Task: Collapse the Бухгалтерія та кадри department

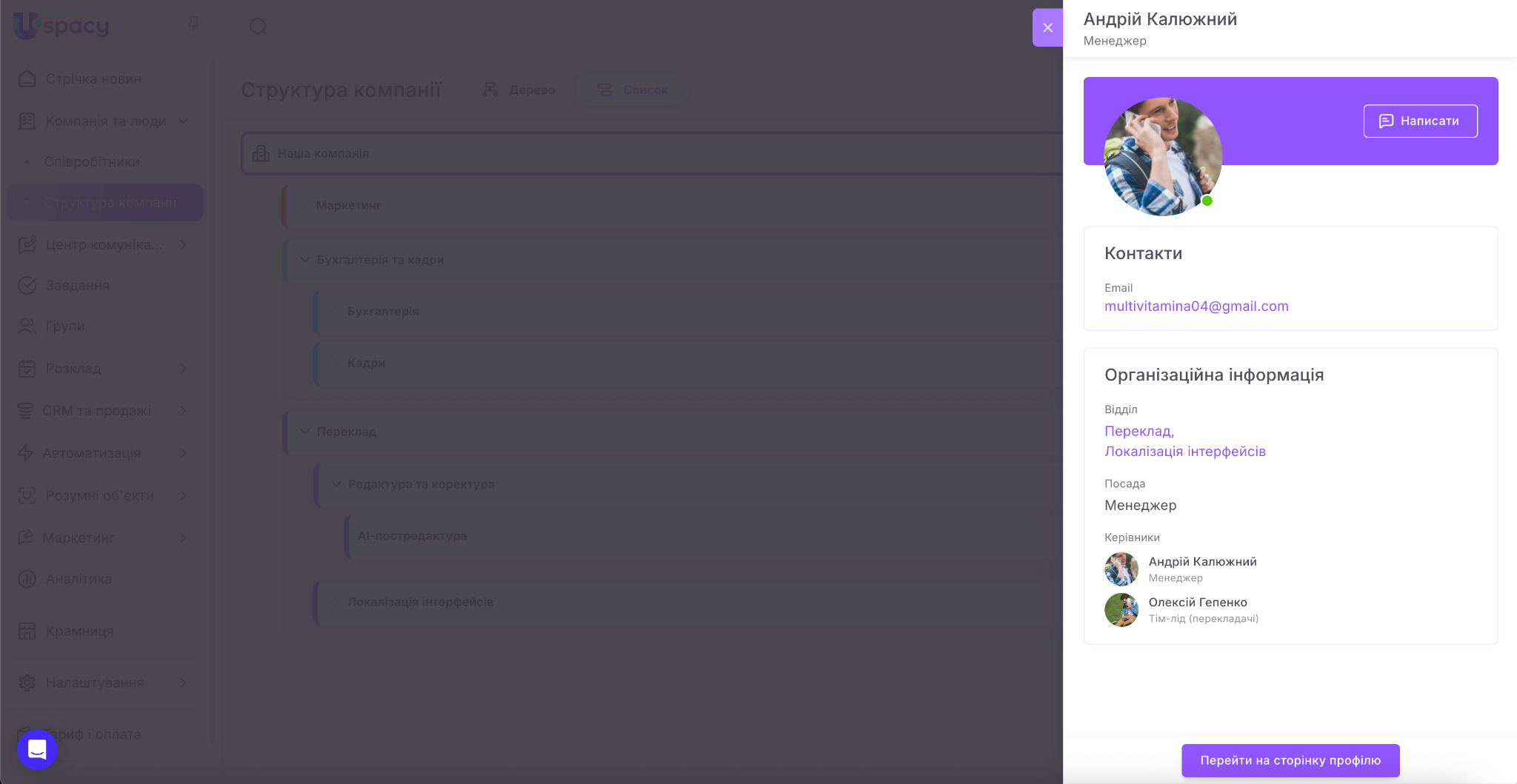Action: tap(304, 260)
